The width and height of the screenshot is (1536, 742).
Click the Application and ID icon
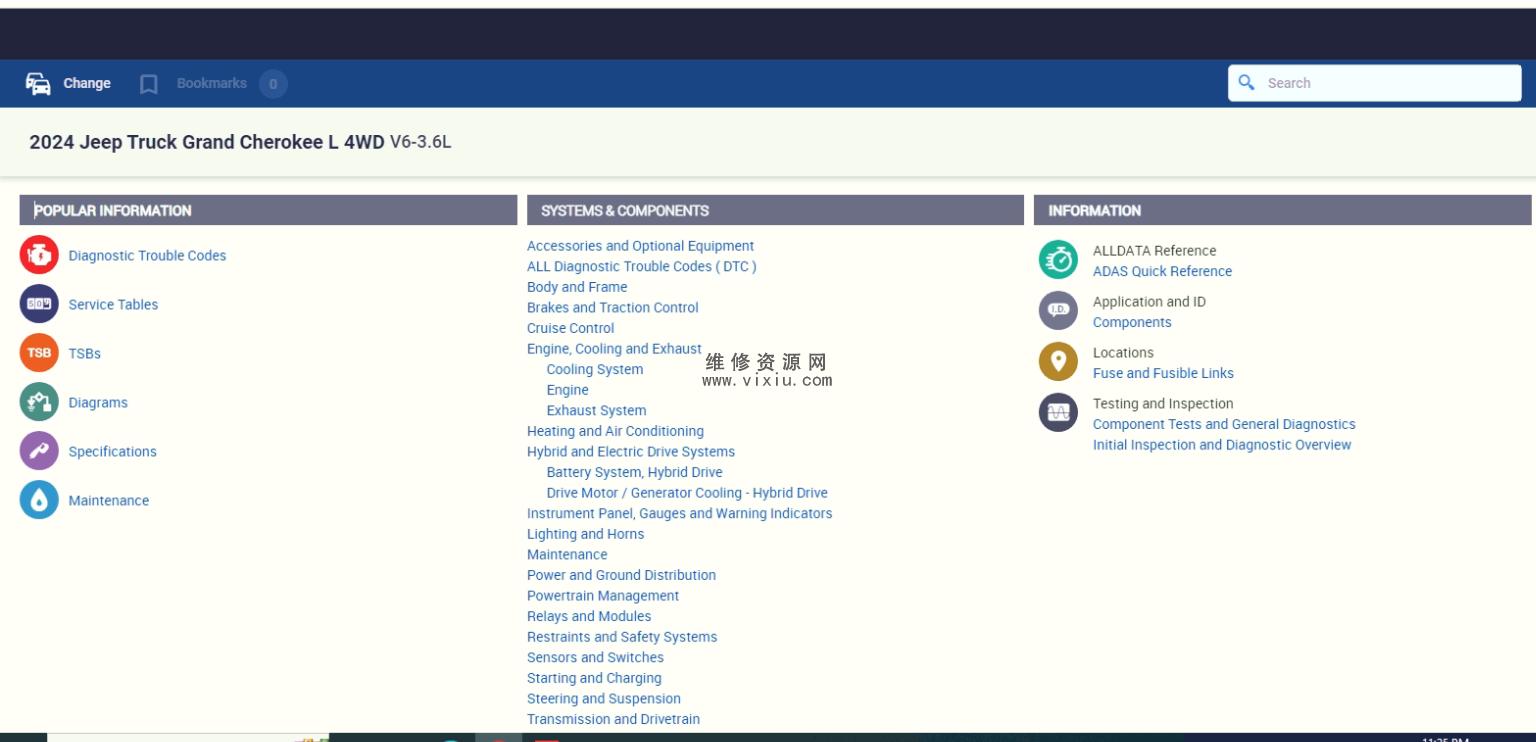(1058, 311)
